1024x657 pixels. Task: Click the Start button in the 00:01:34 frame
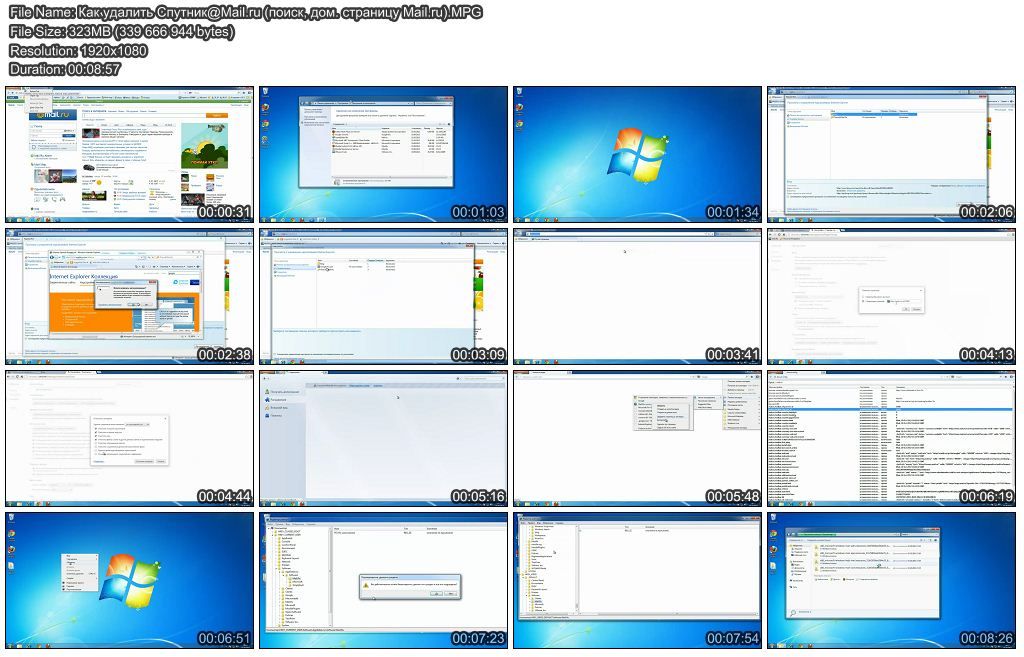tap(519, 219)
